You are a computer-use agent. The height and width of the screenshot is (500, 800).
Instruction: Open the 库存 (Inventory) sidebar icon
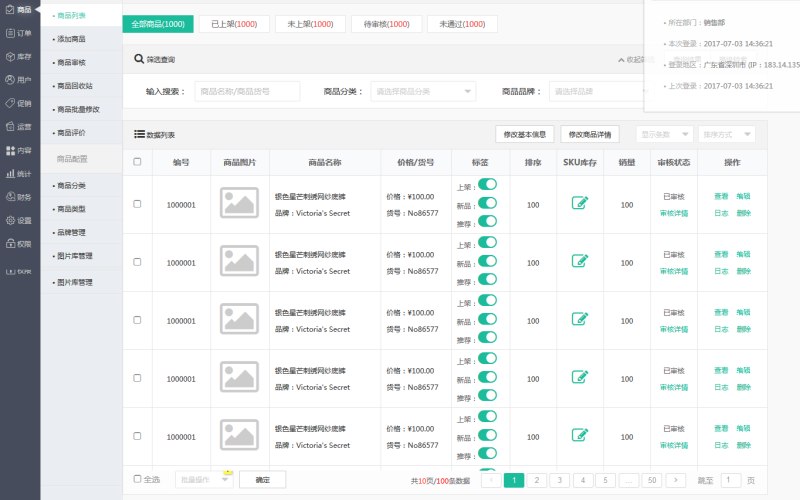[x=10, y=57]
